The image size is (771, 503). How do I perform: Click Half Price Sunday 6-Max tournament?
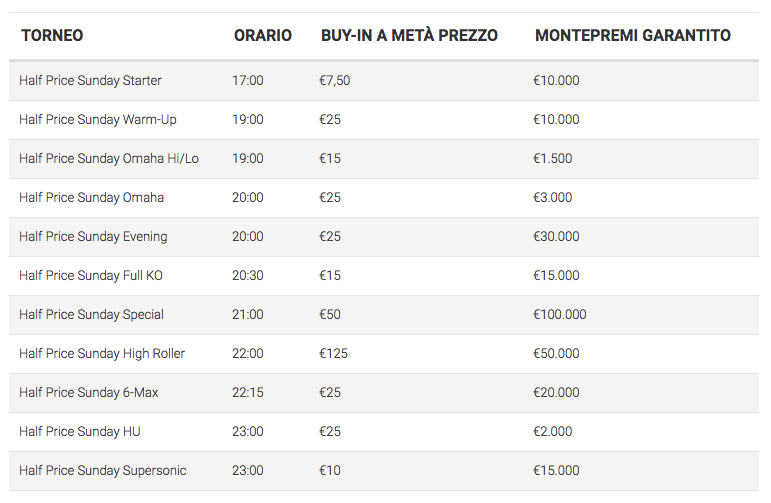pos(89,392)
